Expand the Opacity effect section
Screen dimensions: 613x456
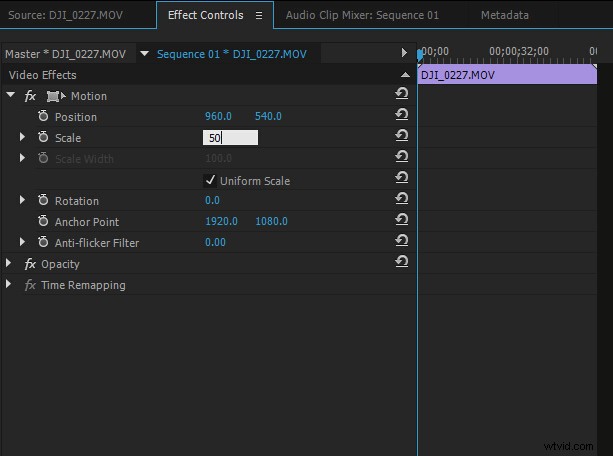[x=10, y=264]
